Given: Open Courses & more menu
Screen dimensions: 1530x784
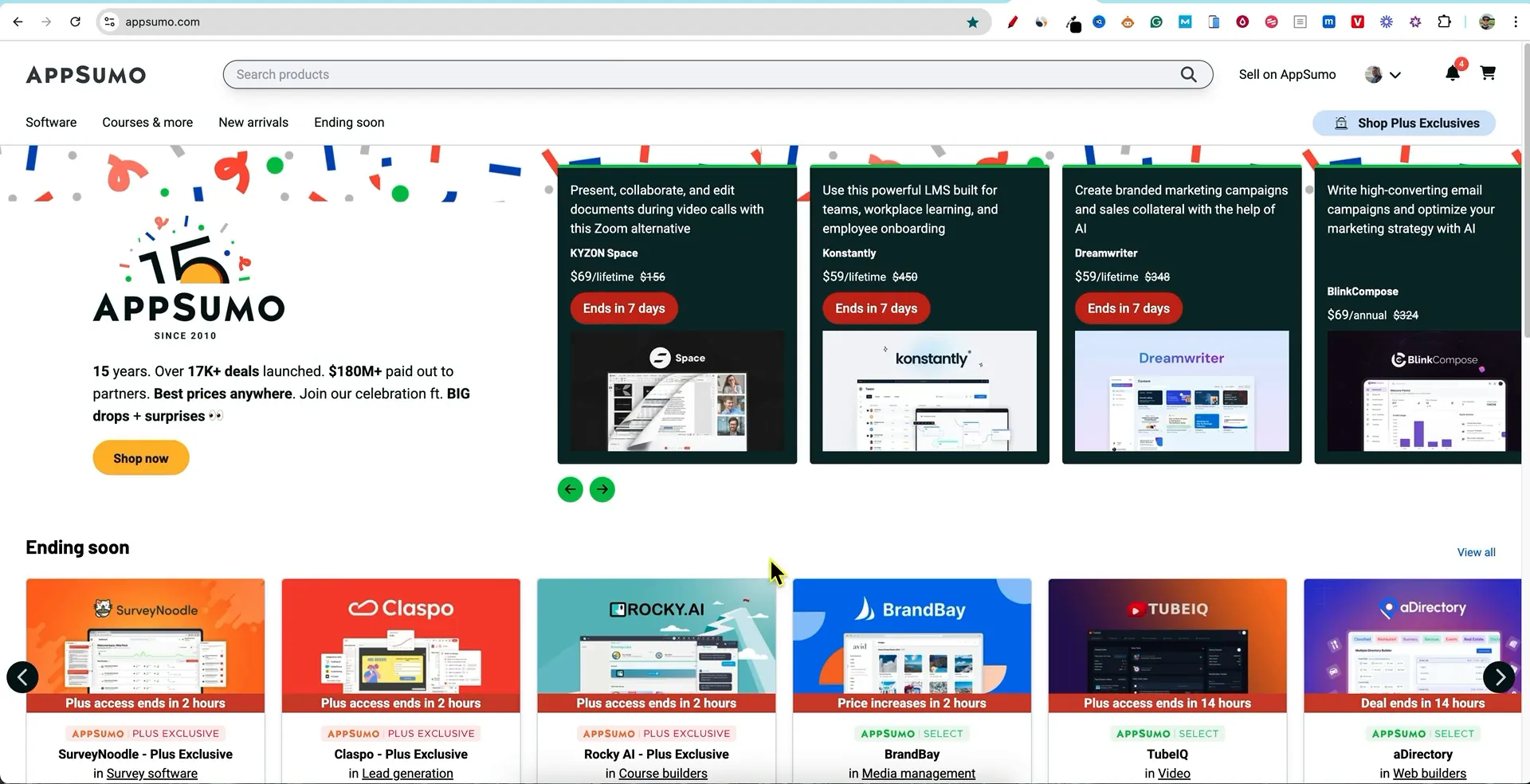Looking at the screenshot, I should coord(147,122).
